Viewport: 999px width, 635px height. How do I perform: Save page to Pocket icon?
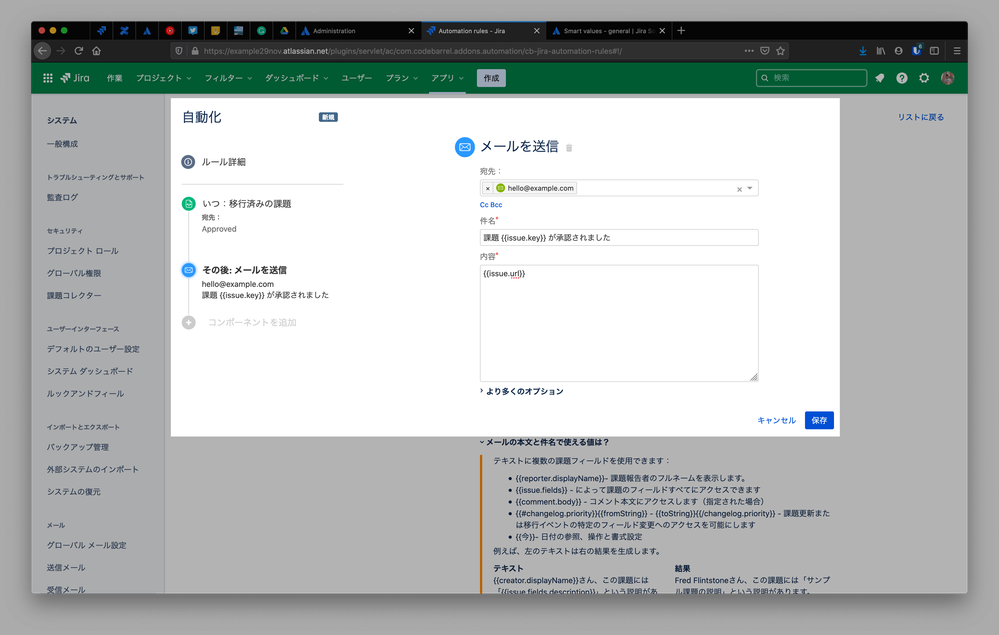click(x=765, y=50)
